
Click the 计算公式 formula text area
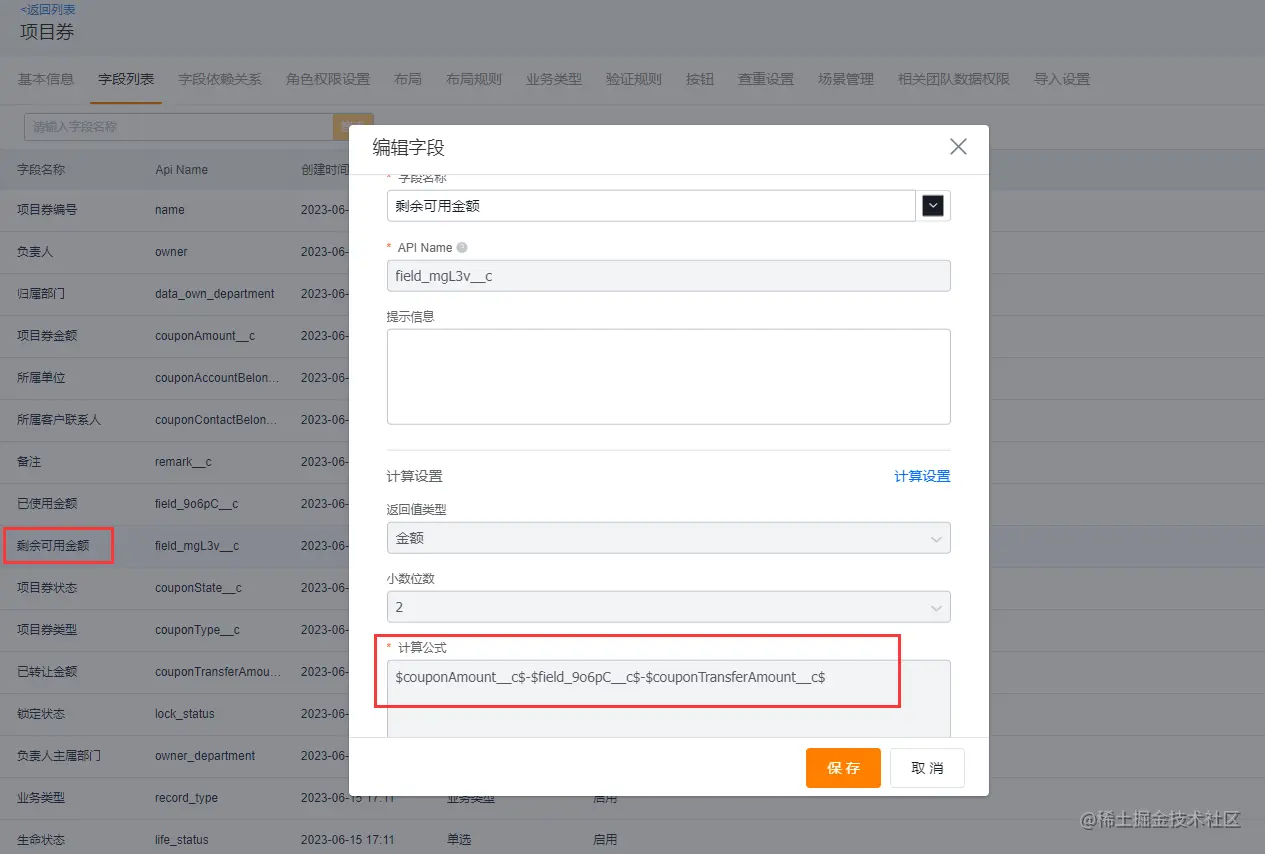[x=668, y=699]
